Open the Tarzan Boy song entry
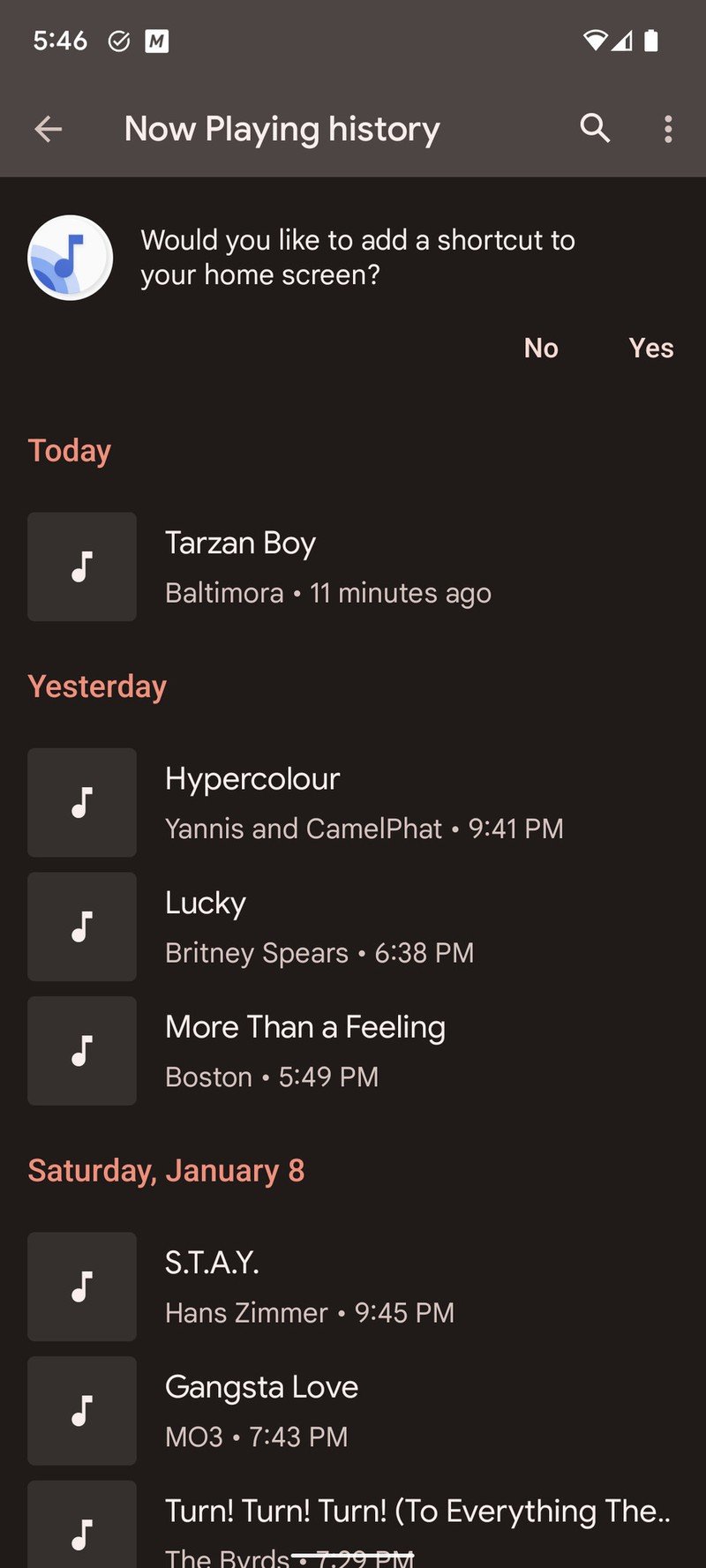The image size is (706, 1568). pos(353,567)
